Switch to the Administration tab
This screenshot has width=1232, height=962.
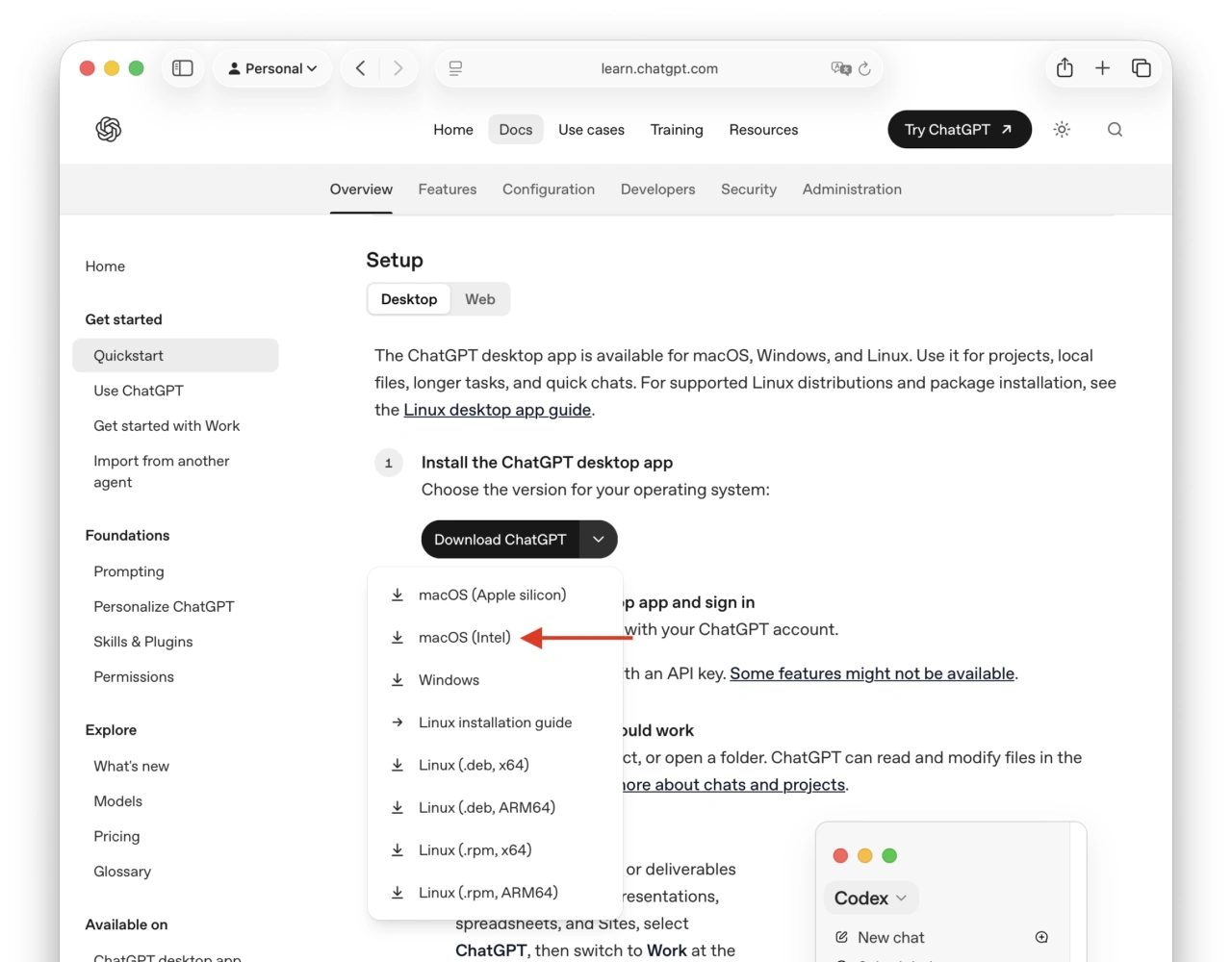pos(852,190)
